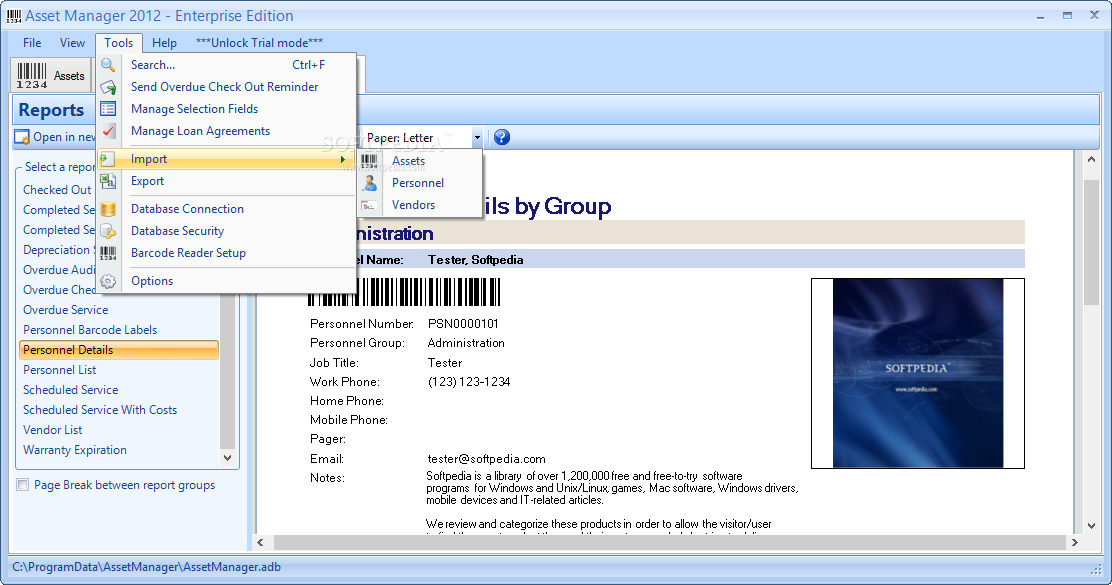
Task: Select the Checked Out report
Action: tap(57, 190)
